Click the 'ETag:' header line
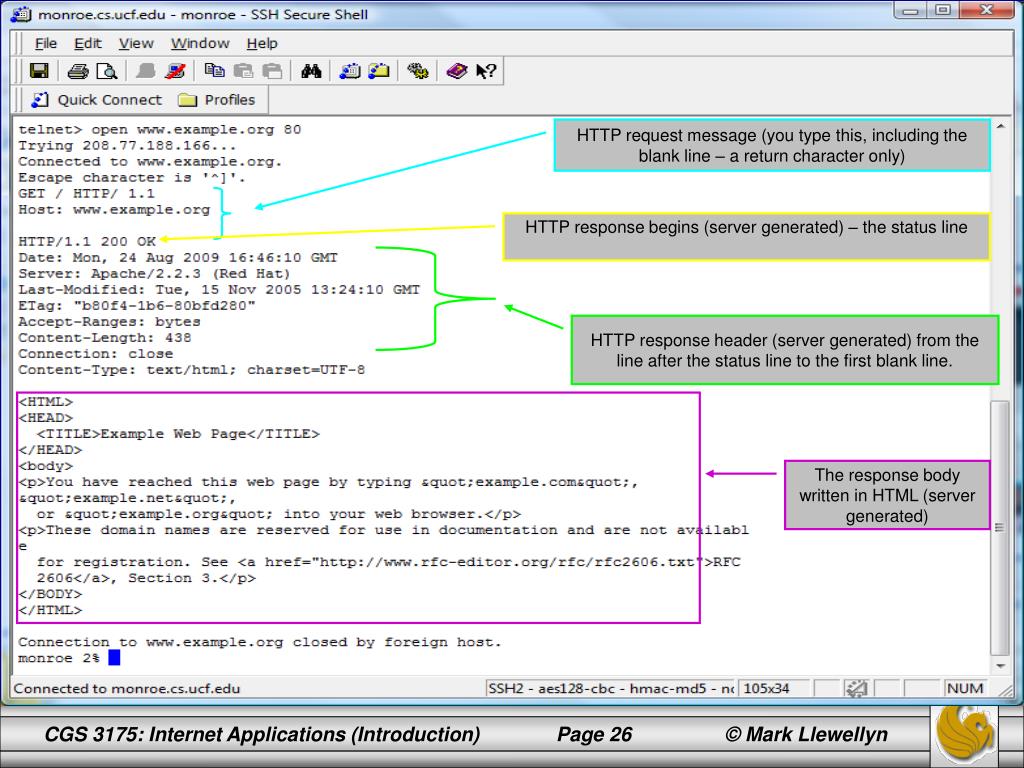 pos(136,306)
